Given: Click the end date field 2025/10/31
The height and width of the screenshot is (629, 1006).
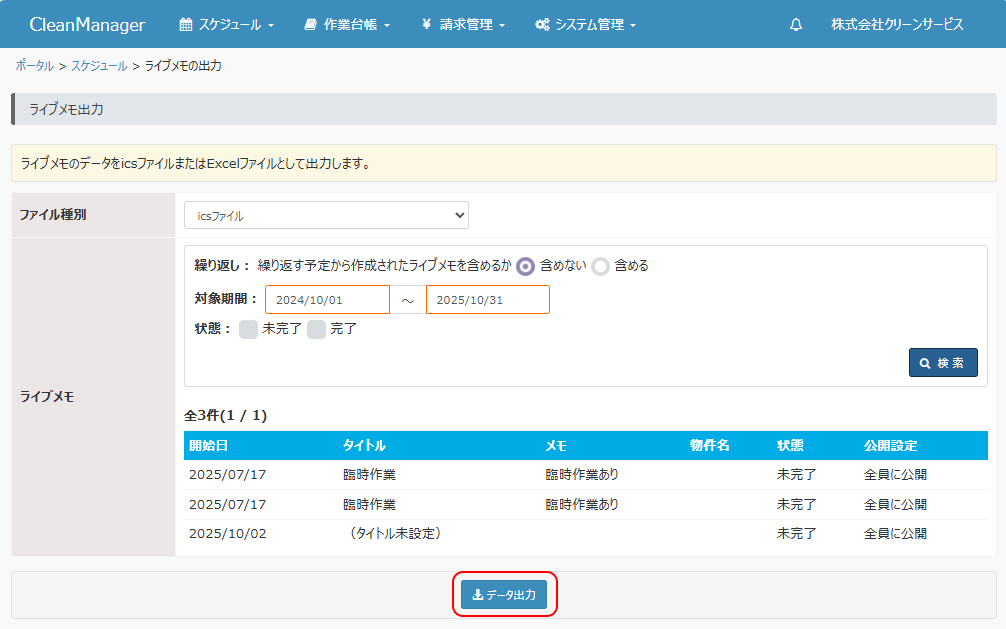Looking at the screenshot, I should coord(487,300).
